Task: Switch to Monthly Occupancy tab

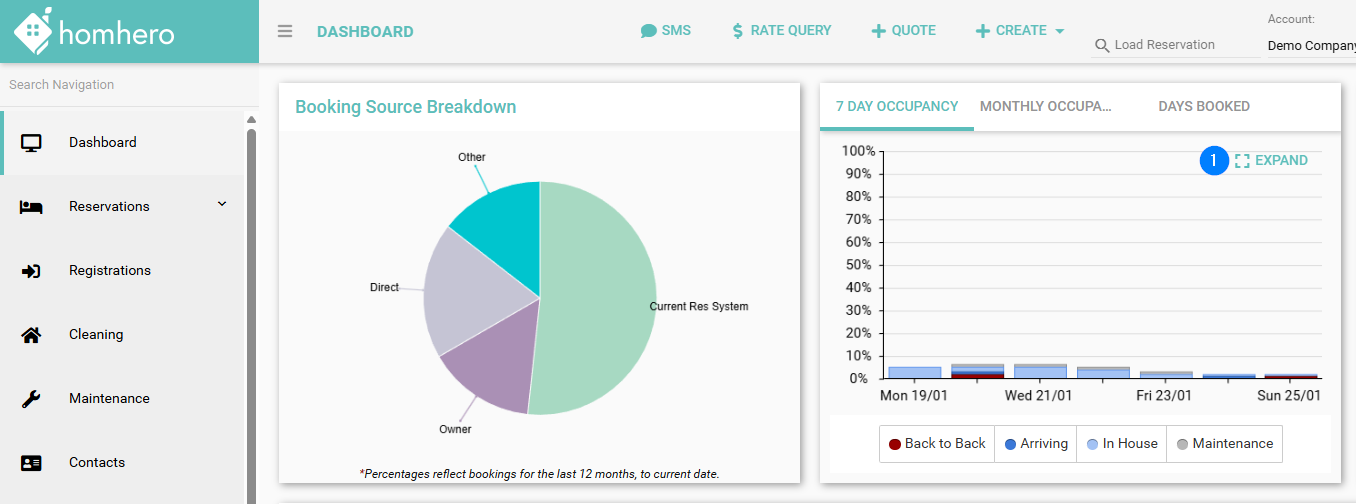Action: tap(1045, 106)
